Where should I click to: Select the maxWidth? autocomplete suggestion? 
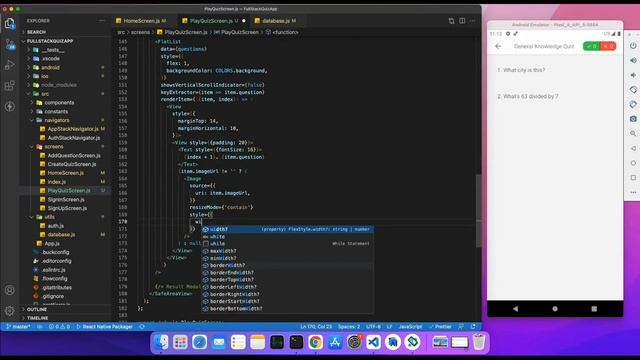[287, 251]
